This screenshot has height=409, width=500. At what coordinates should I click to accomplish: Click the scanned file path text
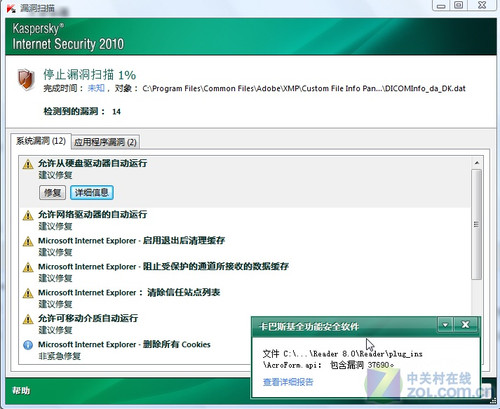click(304, 88)
